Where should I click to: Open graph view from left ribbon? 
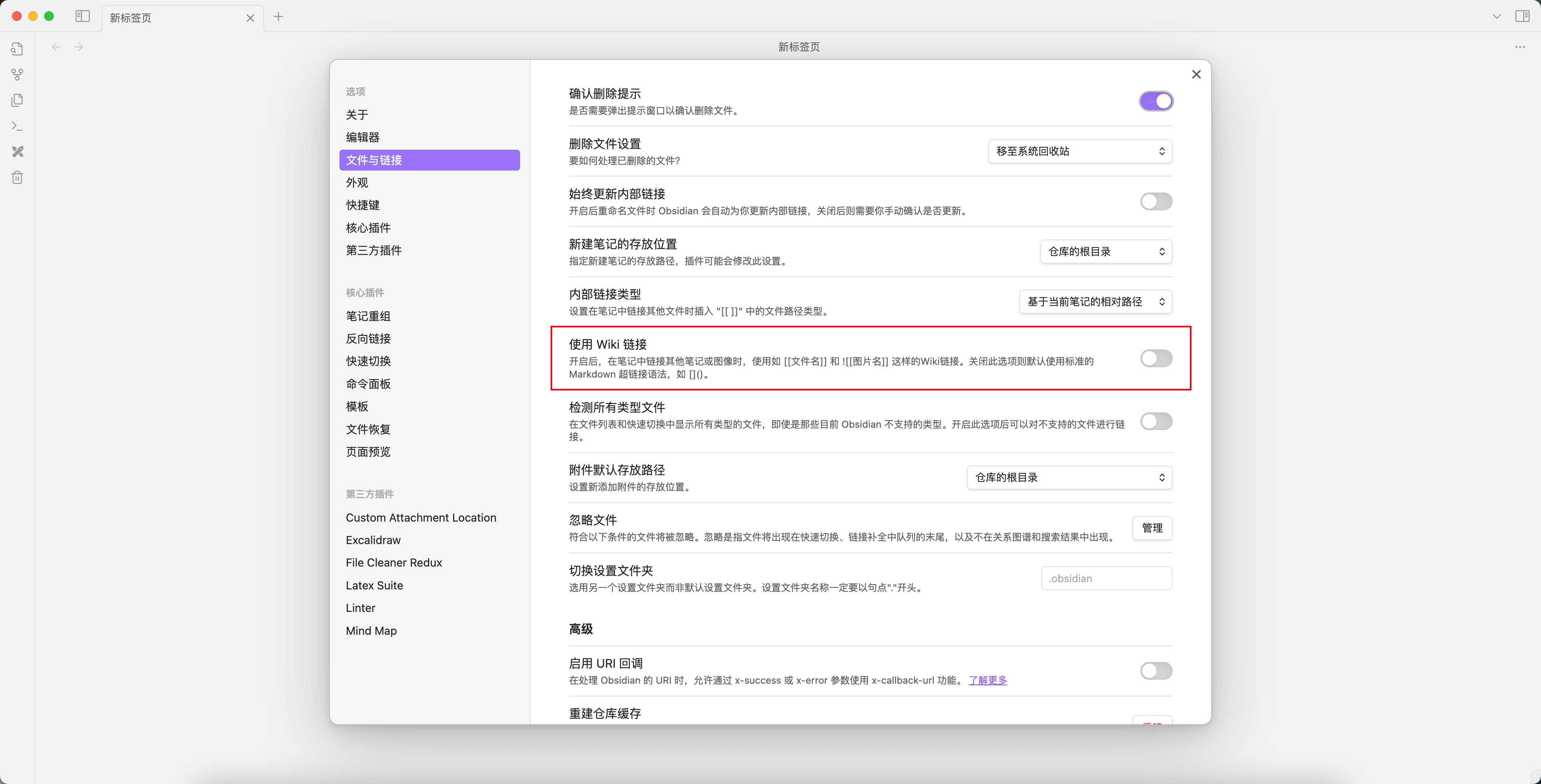pyautogui.click(x=17, y=75)
